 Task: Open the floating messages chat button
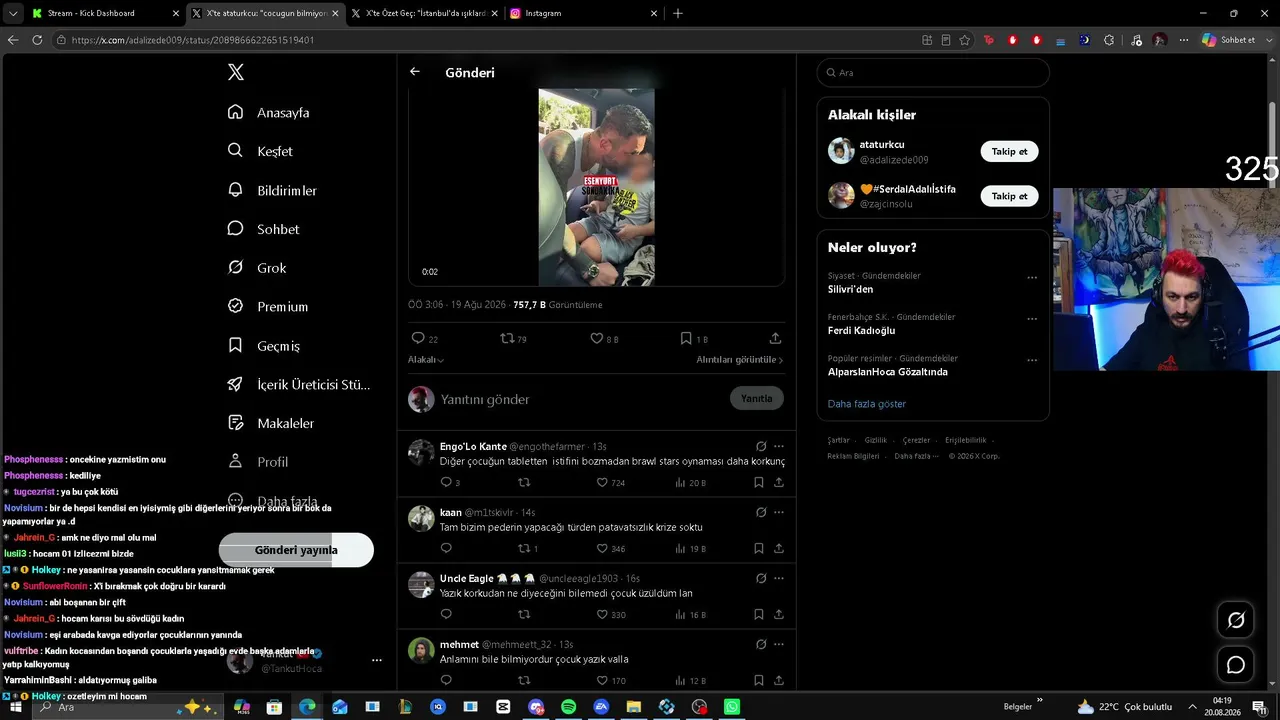tap(1236, 665)
